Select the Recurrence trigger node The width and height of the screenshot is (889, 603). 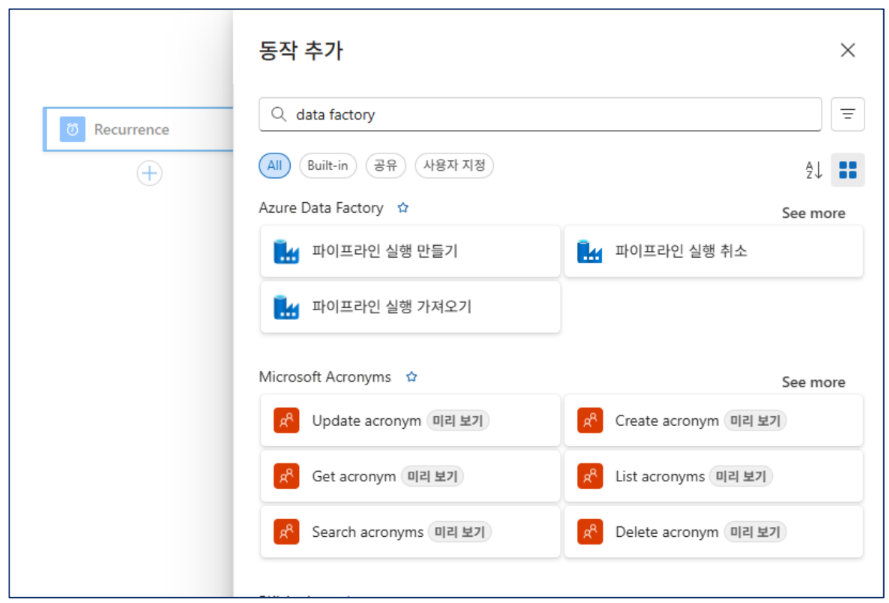click(x=138, y=129)
